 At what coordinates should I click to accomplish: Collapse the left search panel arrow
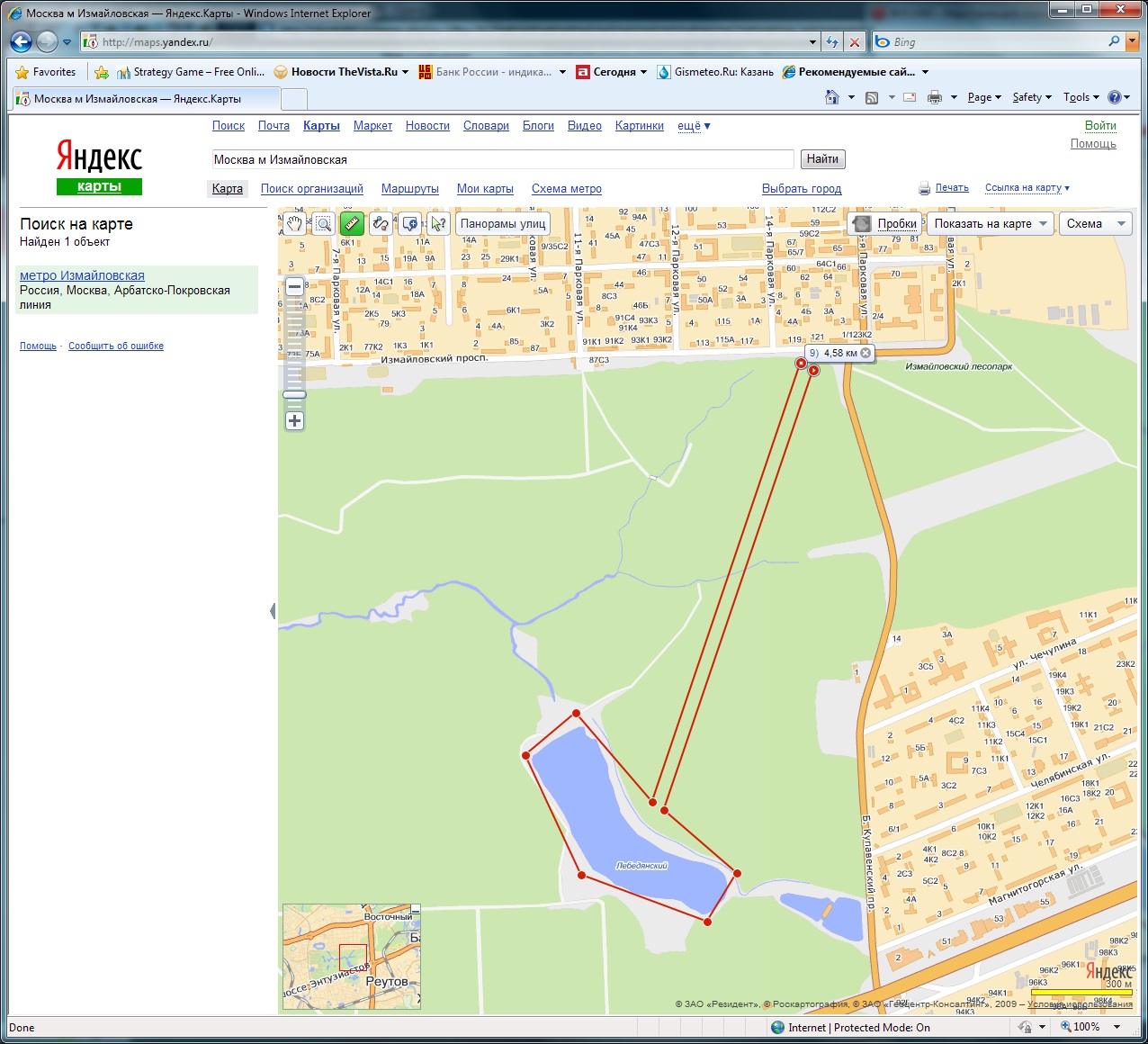click(x=273, y=611)
